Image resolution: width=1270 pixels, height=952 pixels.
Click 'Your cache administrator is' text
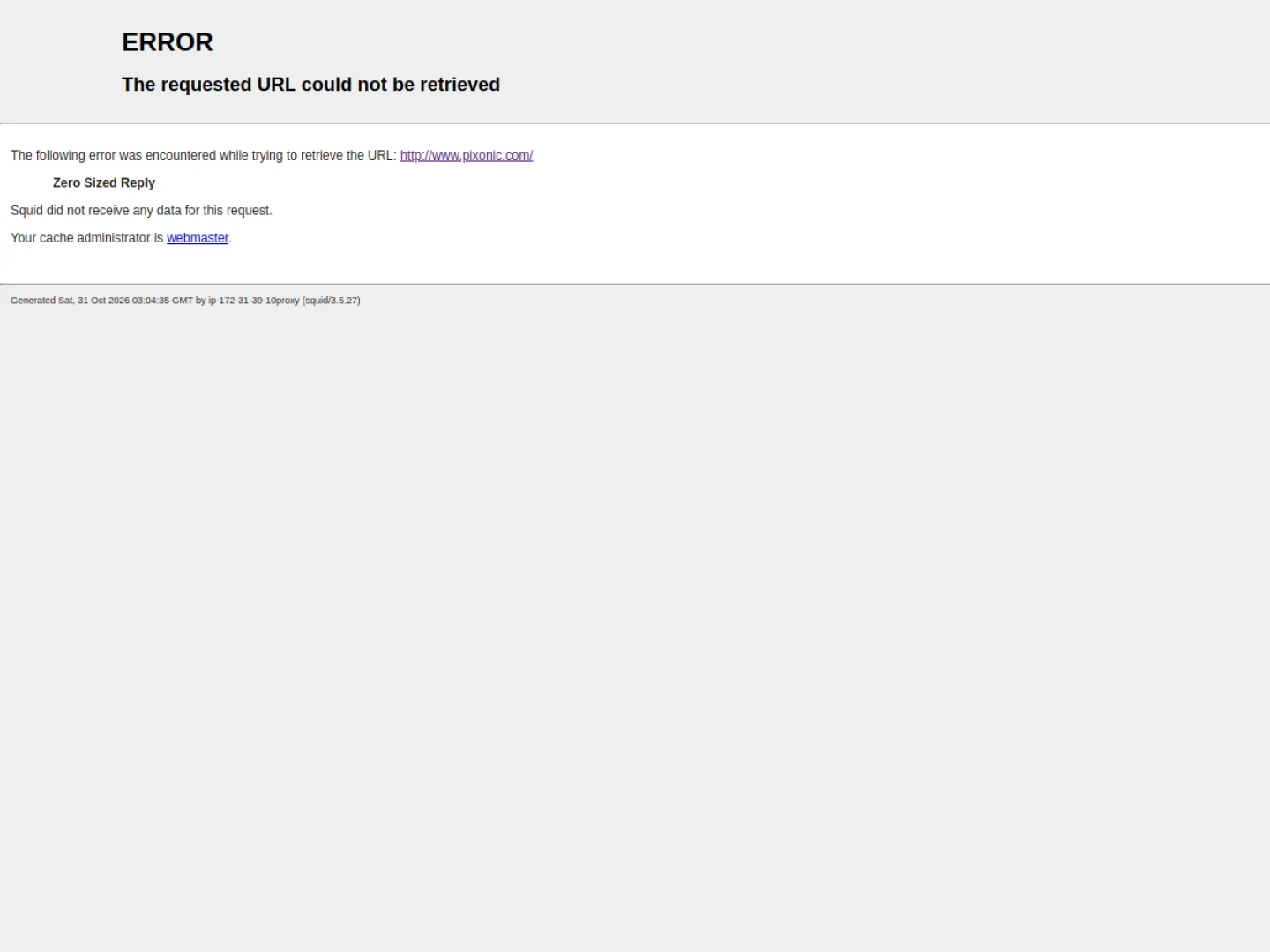point(87,238)
